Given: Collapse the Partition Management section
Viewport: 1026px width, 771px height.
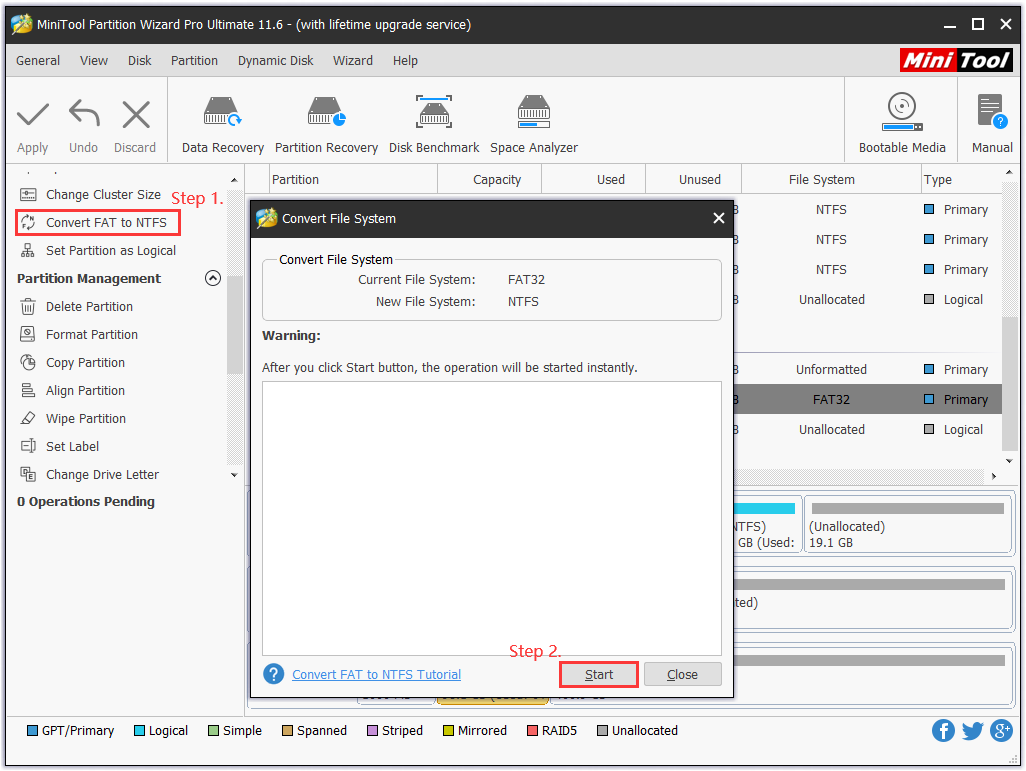Looking at the screenshot, I should pyautogui.click(x=213, y=278).
